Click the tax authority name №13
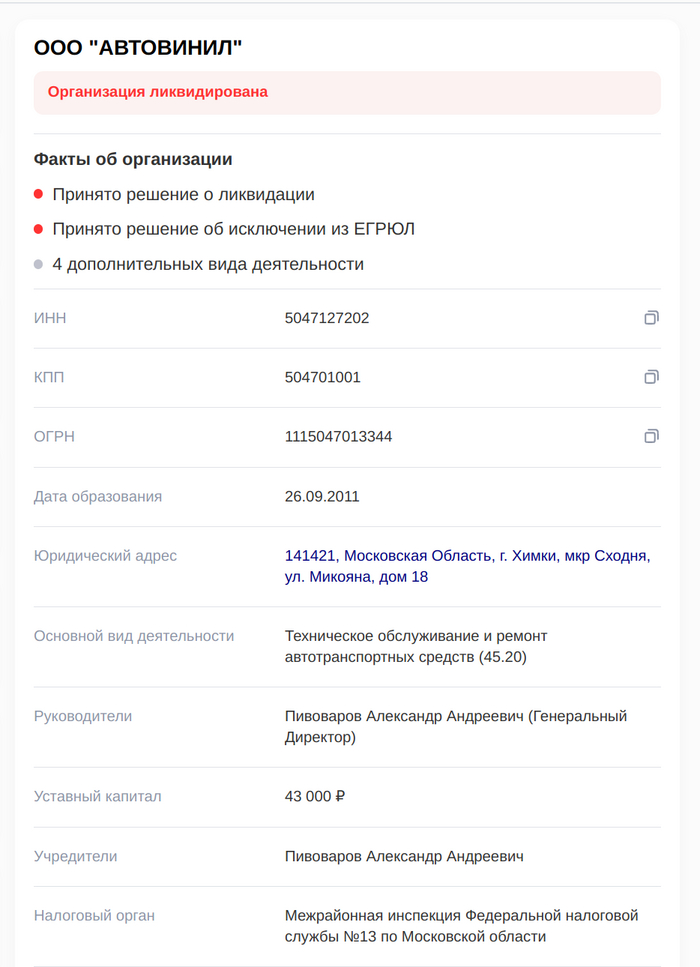The image size is (700, 967). (x=461, y=925)
